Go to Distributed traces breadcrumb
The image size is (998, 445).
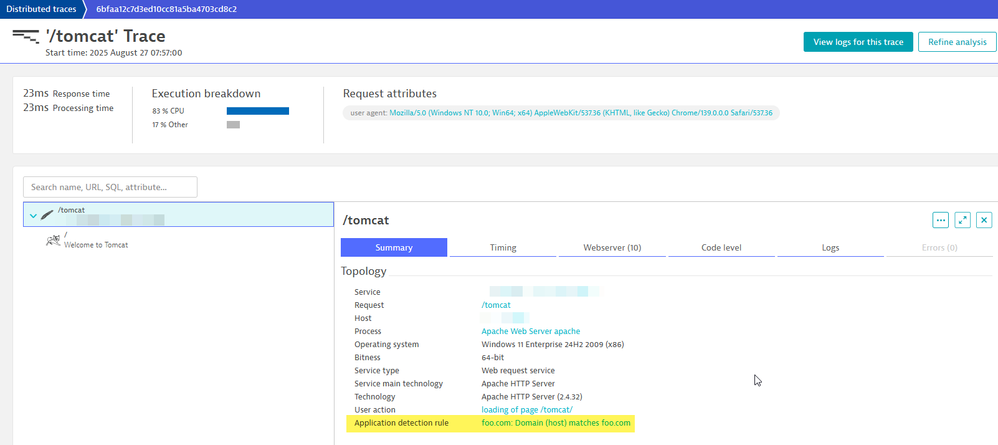[41, 10]
